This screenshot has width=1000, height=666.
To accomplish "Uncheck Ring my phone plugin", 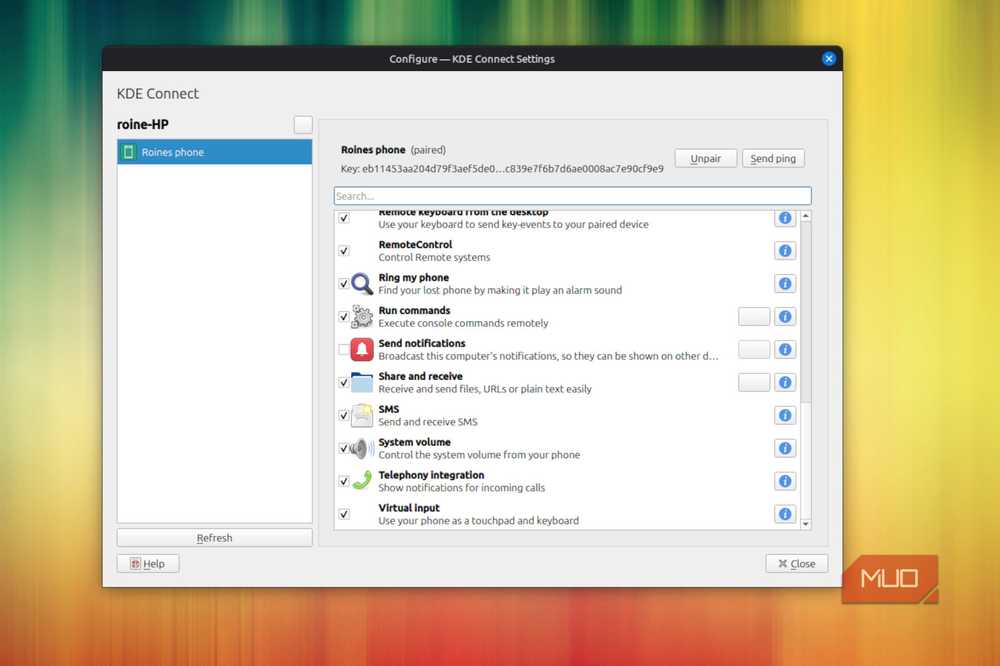I will coord(344,283).
